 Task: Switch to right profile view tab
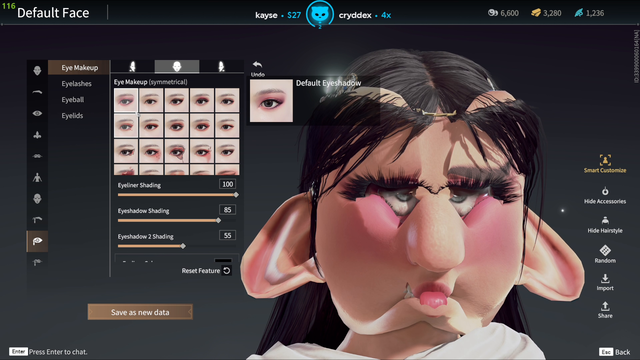[x=221, y=67]
